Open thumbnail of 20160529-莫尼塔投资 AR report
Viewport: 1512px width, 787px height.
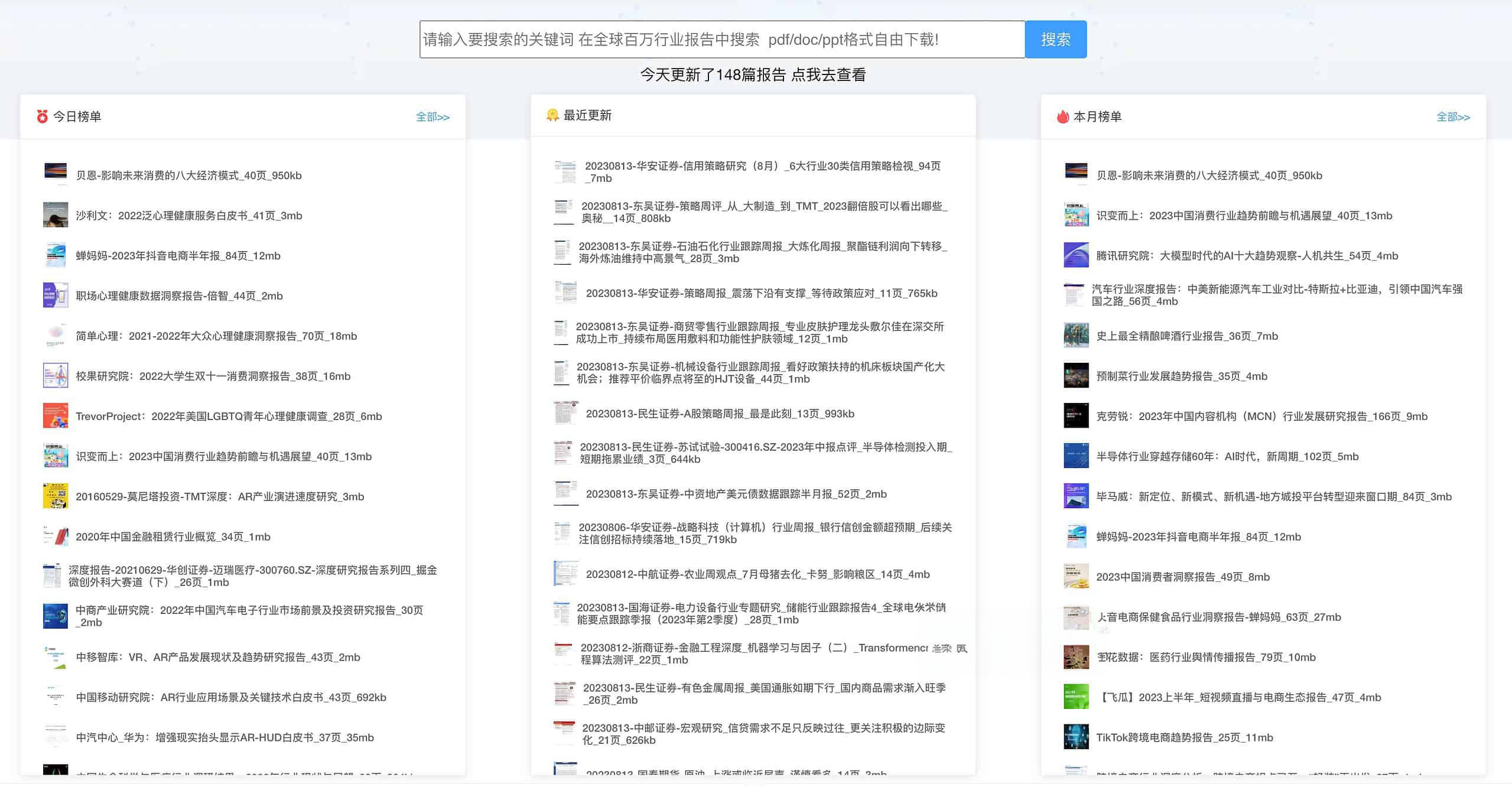pyautogui.click(x=56, y=496)
